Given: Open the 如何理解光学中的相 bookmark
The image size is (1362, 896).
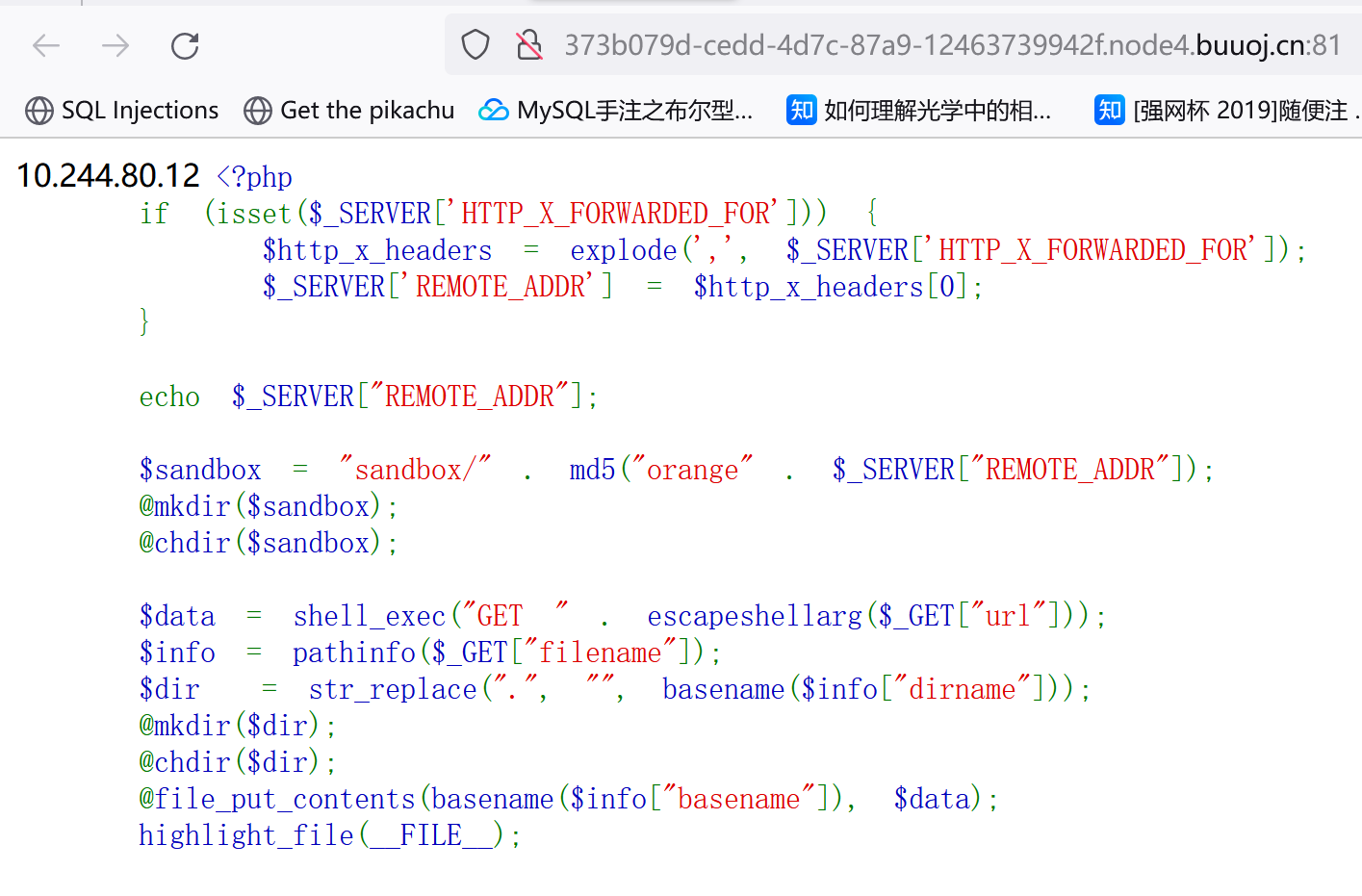Looking at the screenshot, I should click(x=919, y=111).
